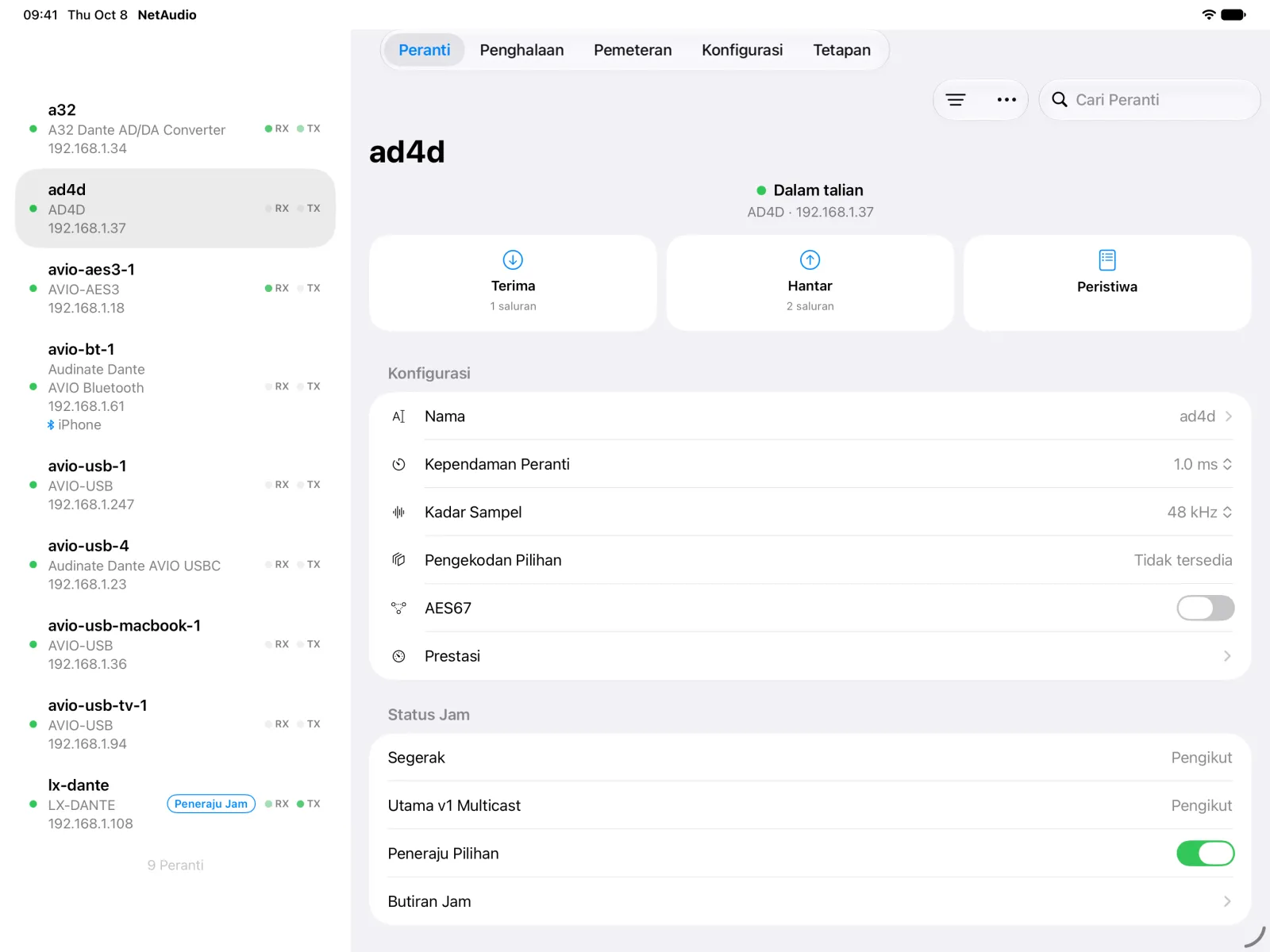Viewport: 1270px width, 952px height.
Task: Focus the Cari Peranti search field
Action: tap(1149, 100)
